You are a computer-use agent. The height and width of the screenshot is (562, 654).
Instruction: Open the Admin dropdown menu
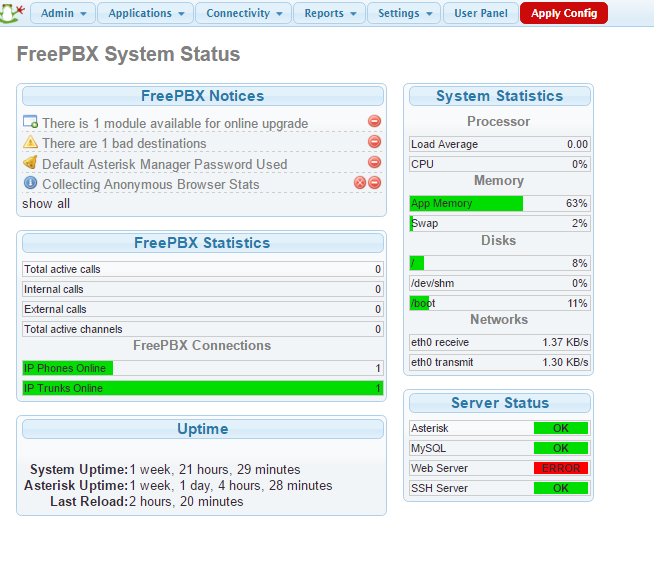[x=63, y=13]
